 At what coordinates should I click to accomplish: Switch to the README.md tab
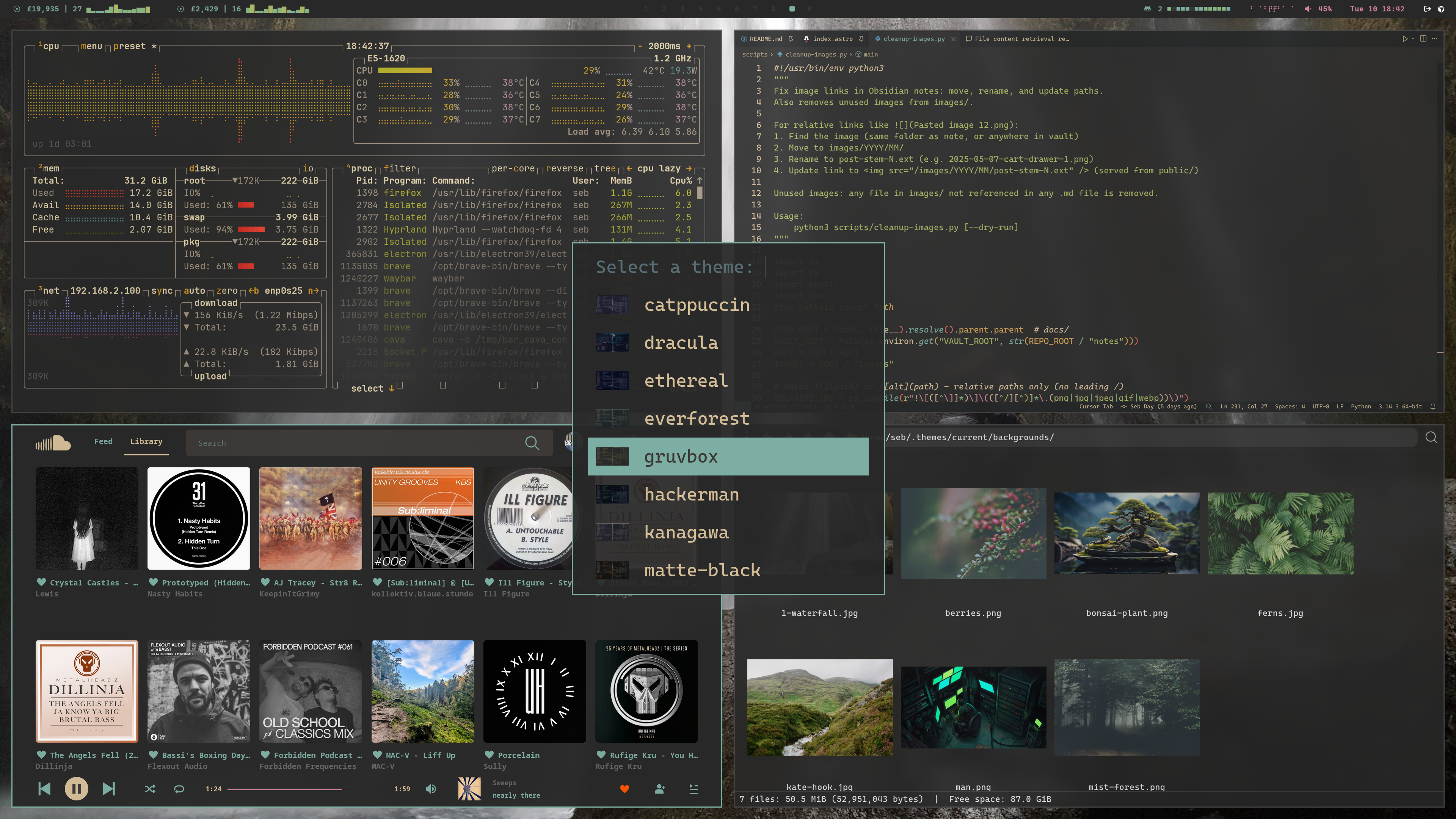tap(765, 39)
